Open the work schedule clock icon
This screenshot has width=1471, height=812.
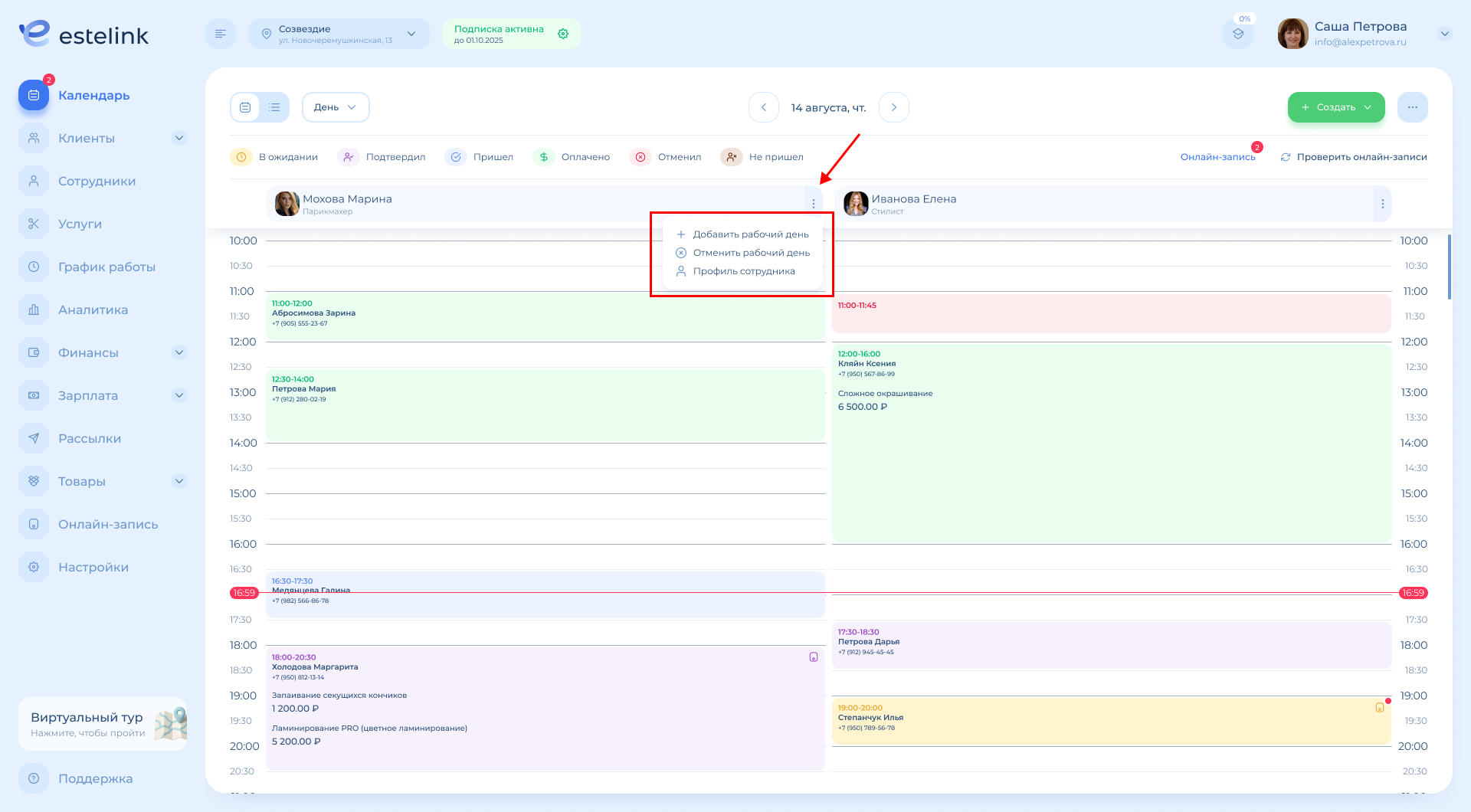click(34, 267)
